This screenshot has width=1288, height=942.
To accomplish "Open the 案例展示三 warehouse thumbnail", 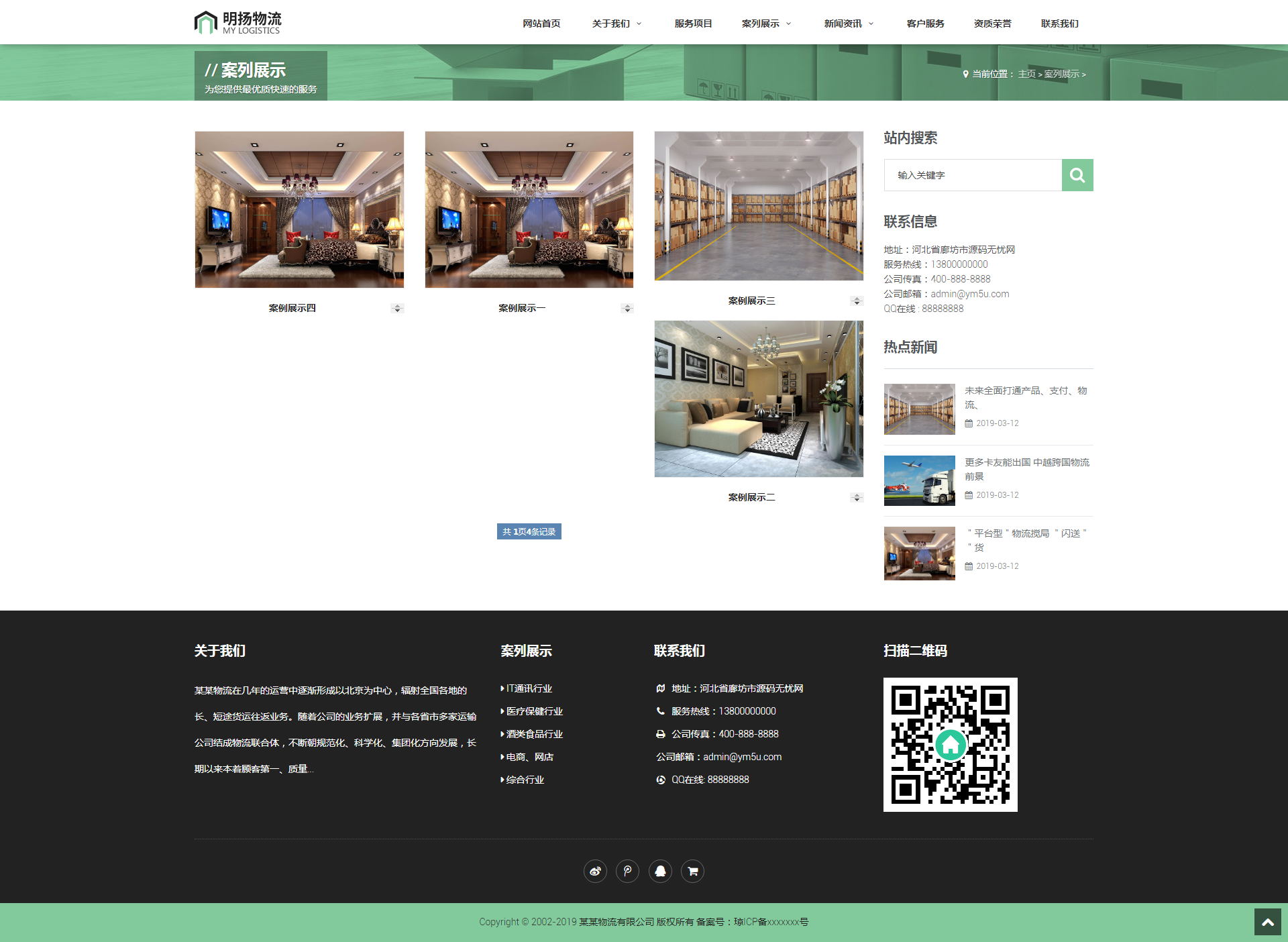I will point(759,206).
